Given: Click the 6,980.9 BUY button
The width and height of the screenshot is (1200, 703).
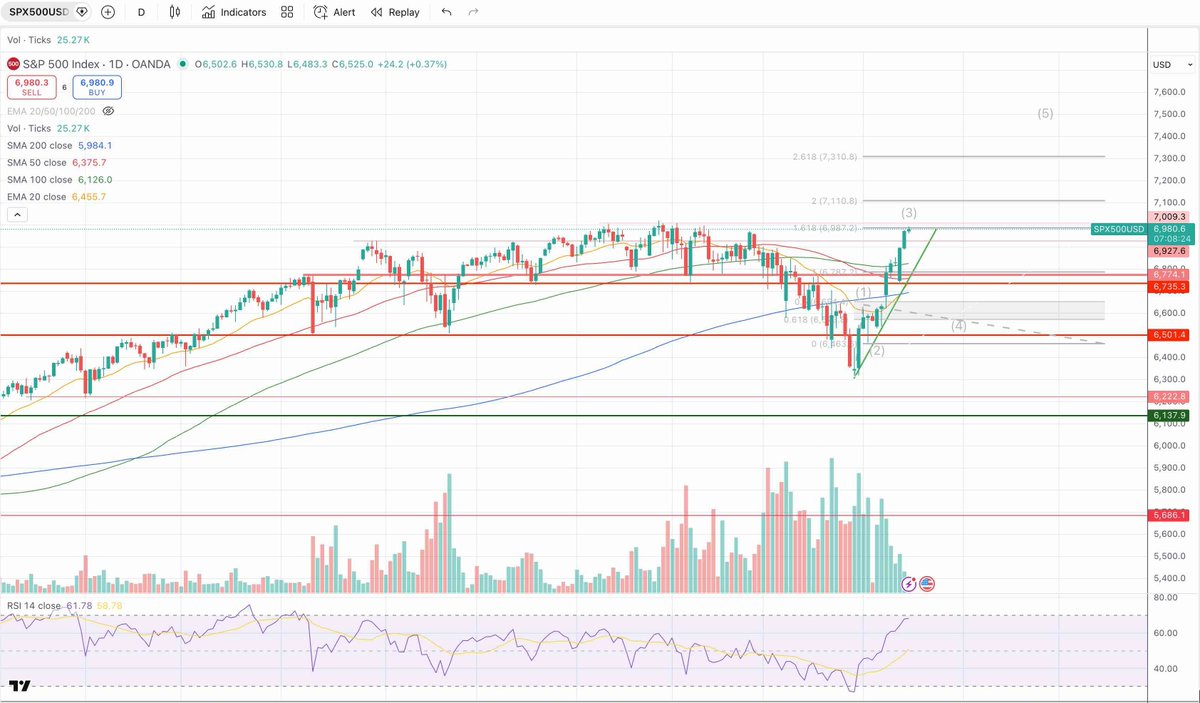Looking at the screenshot, I should click(98, 87).
